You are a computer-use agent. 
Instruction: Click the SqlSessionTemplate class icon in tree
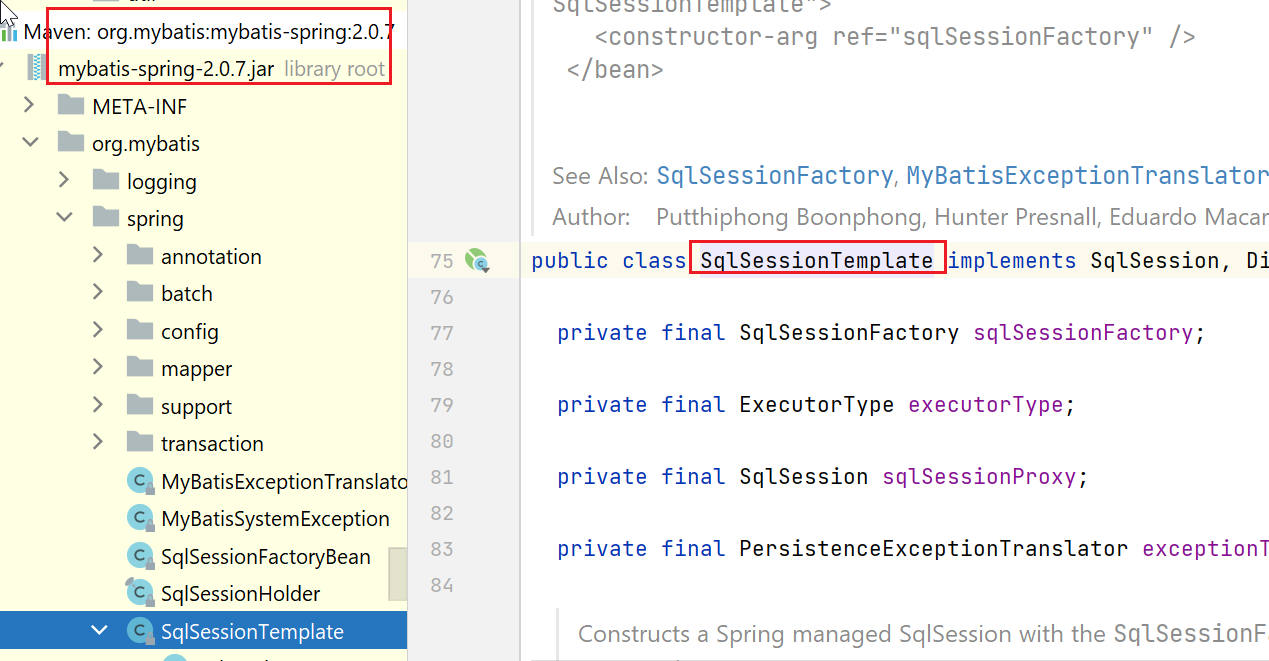point(140,631)
